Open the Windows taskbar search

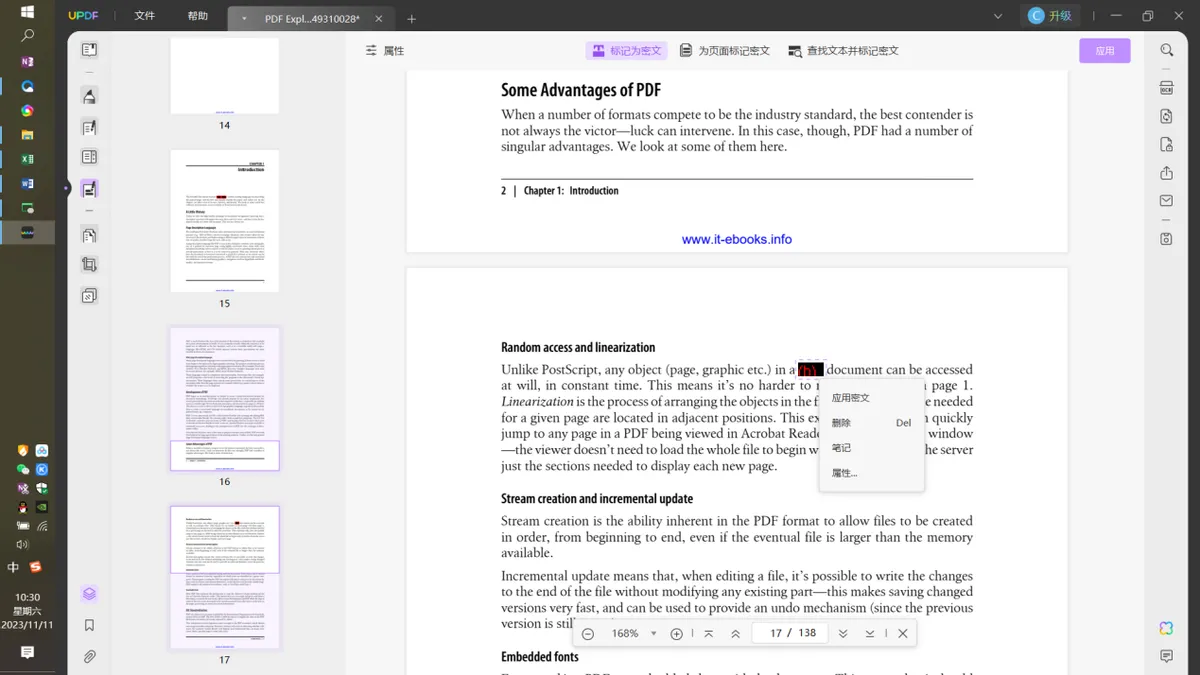pos(27,36)
